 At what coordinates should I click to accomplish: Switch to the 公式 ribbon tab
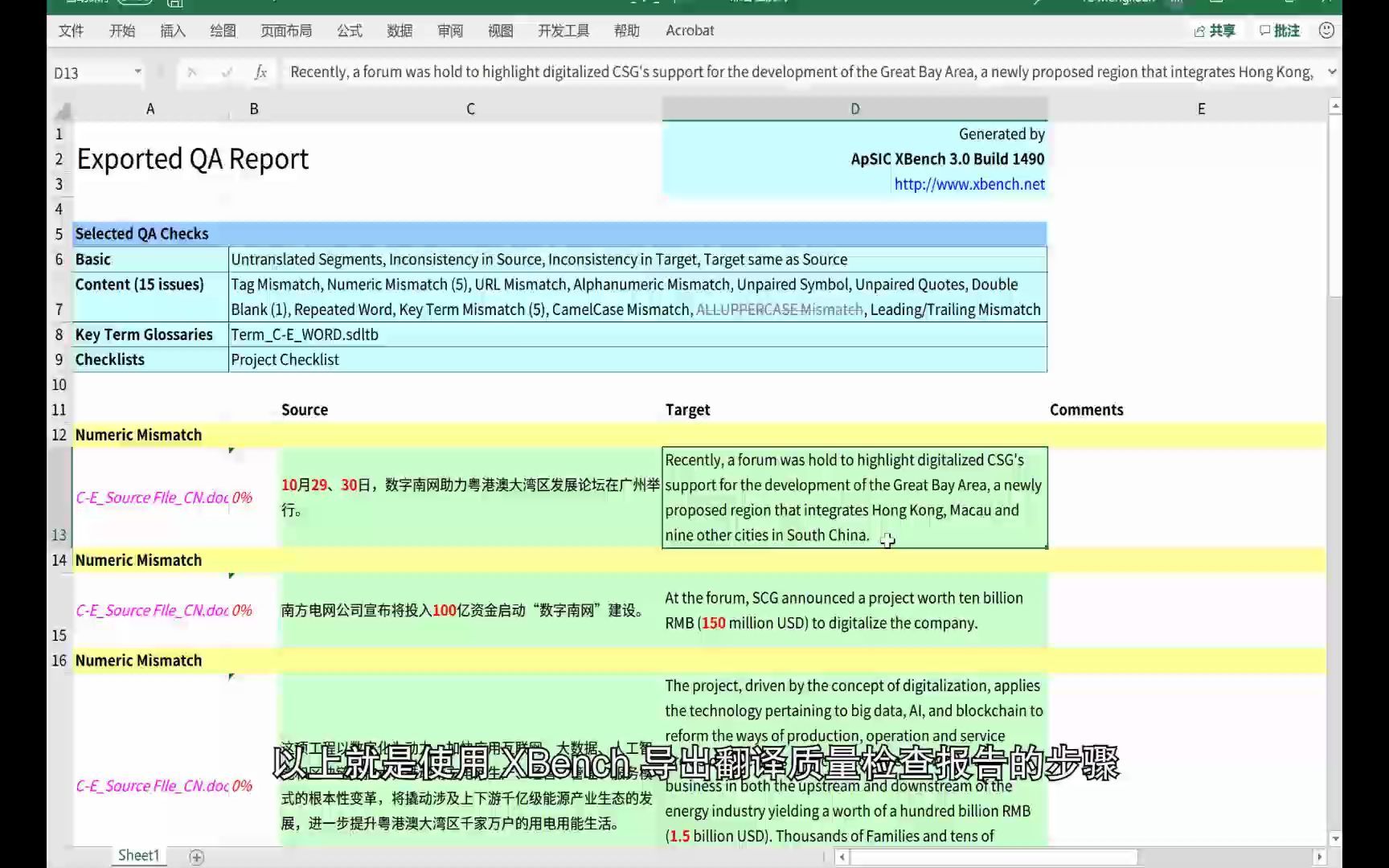[348, 31]
